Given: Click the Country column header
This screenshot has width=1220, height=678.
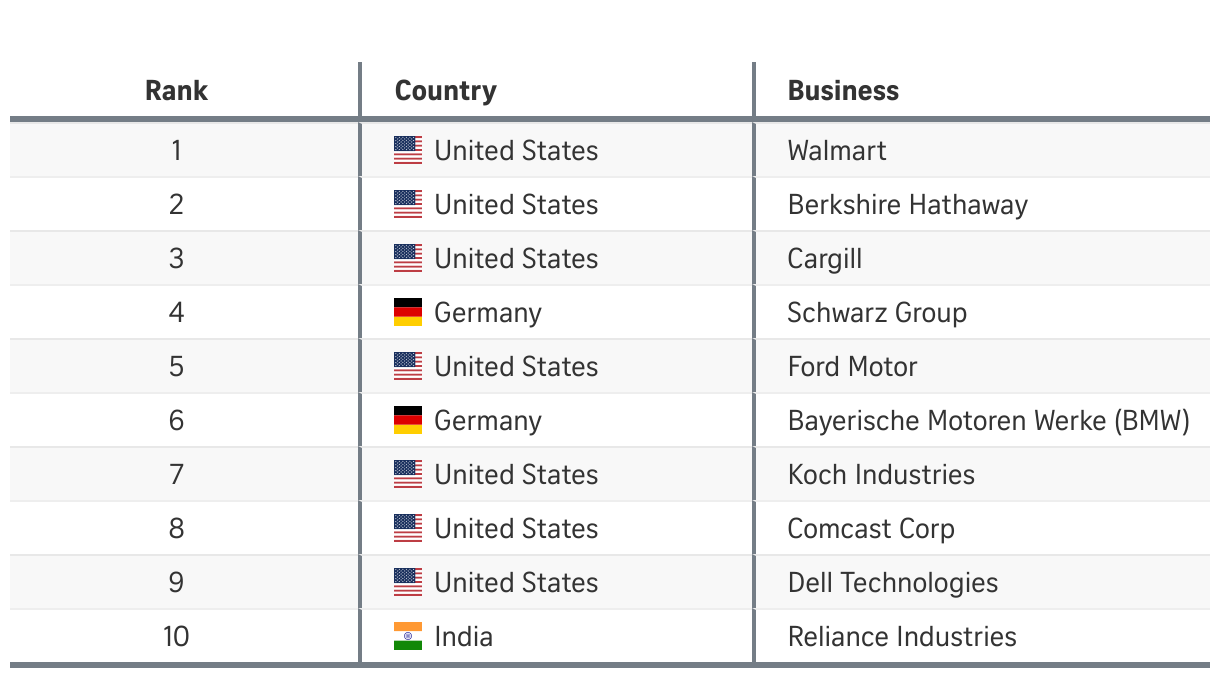Looking at the screenshot, I should pyautogui.click(x=446, y=91).
